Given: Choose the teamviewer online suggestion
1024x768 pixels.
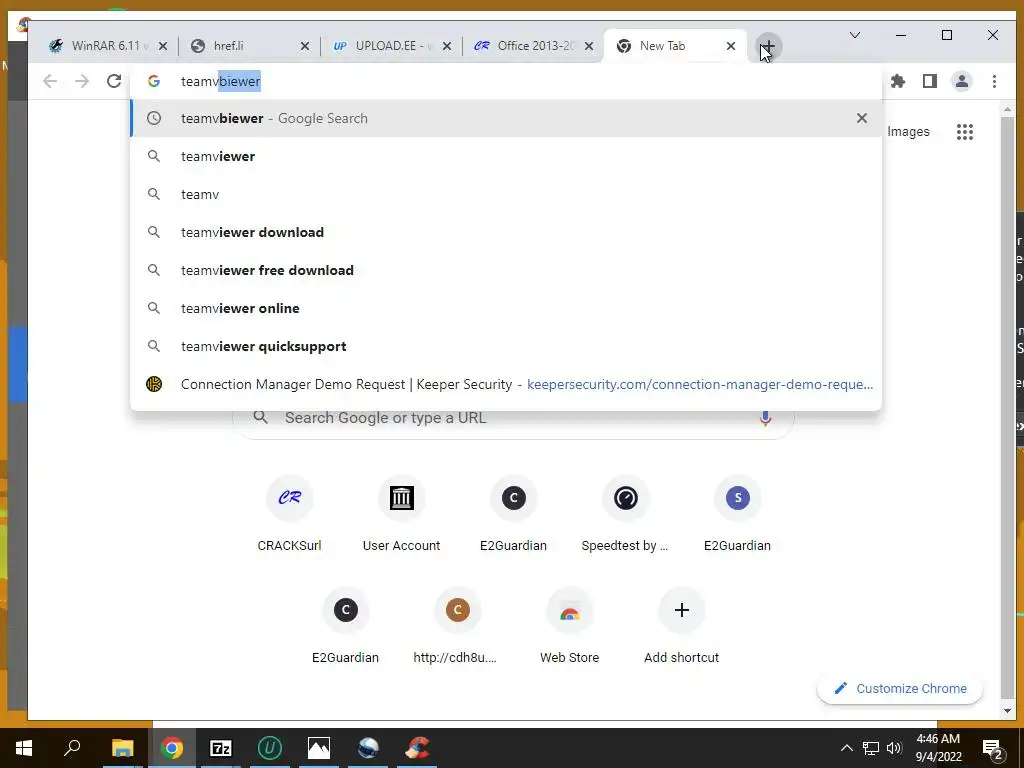Looking at the screenshot, I should pos(506,308).
